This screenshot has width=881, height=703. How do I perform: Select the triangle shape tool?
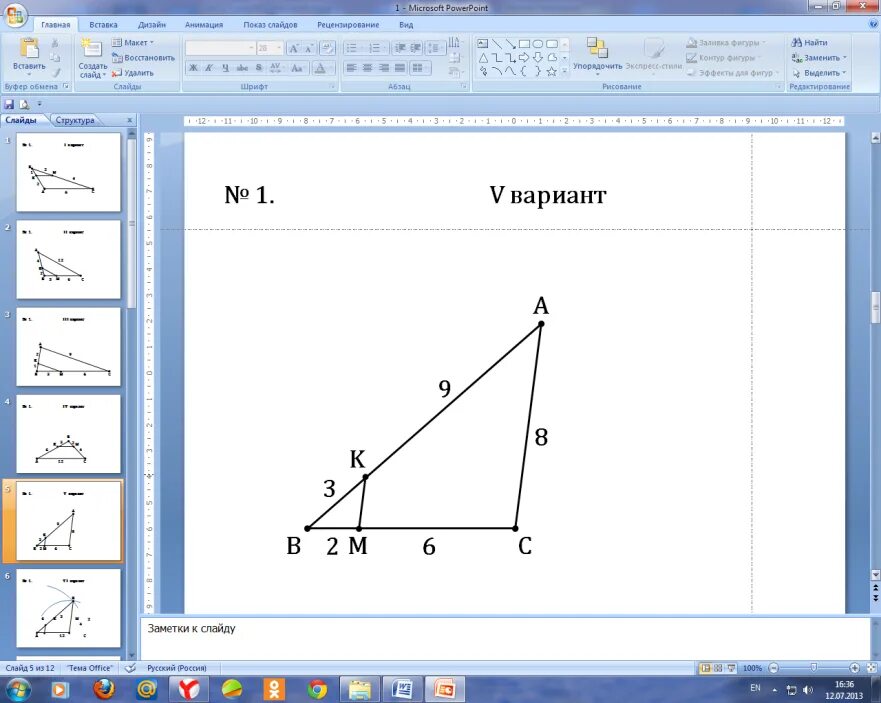[x=483, y=58]
